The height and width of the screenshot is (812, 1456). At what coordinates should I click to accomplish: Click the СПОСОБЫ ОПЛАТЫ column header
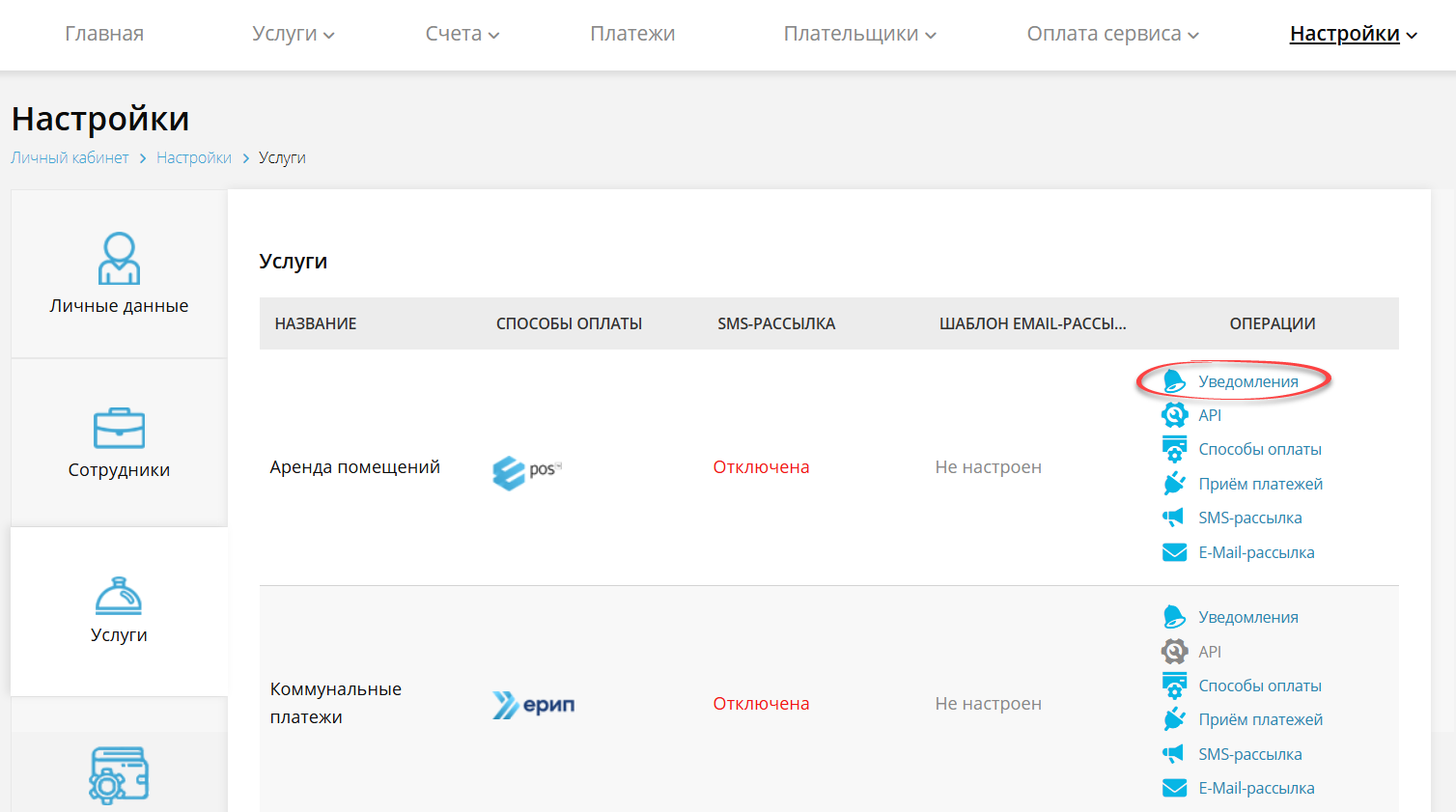pos(570,323)
